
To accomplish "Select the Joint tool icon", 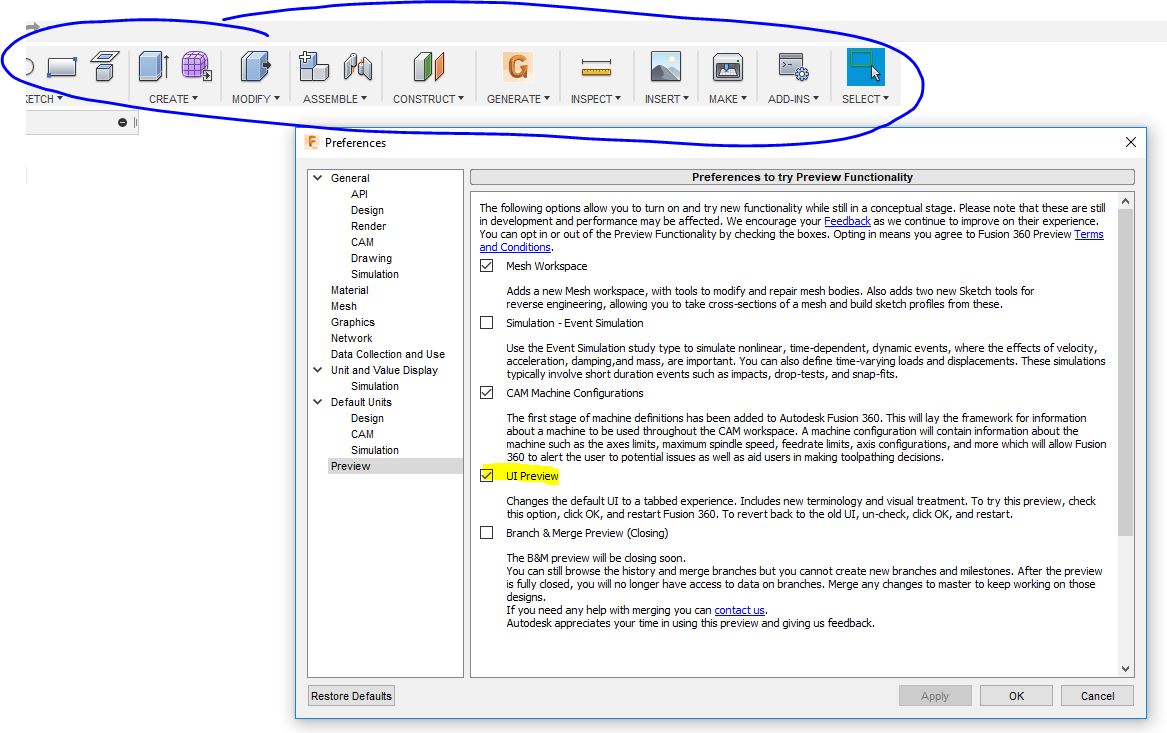I will coord(358,66).
